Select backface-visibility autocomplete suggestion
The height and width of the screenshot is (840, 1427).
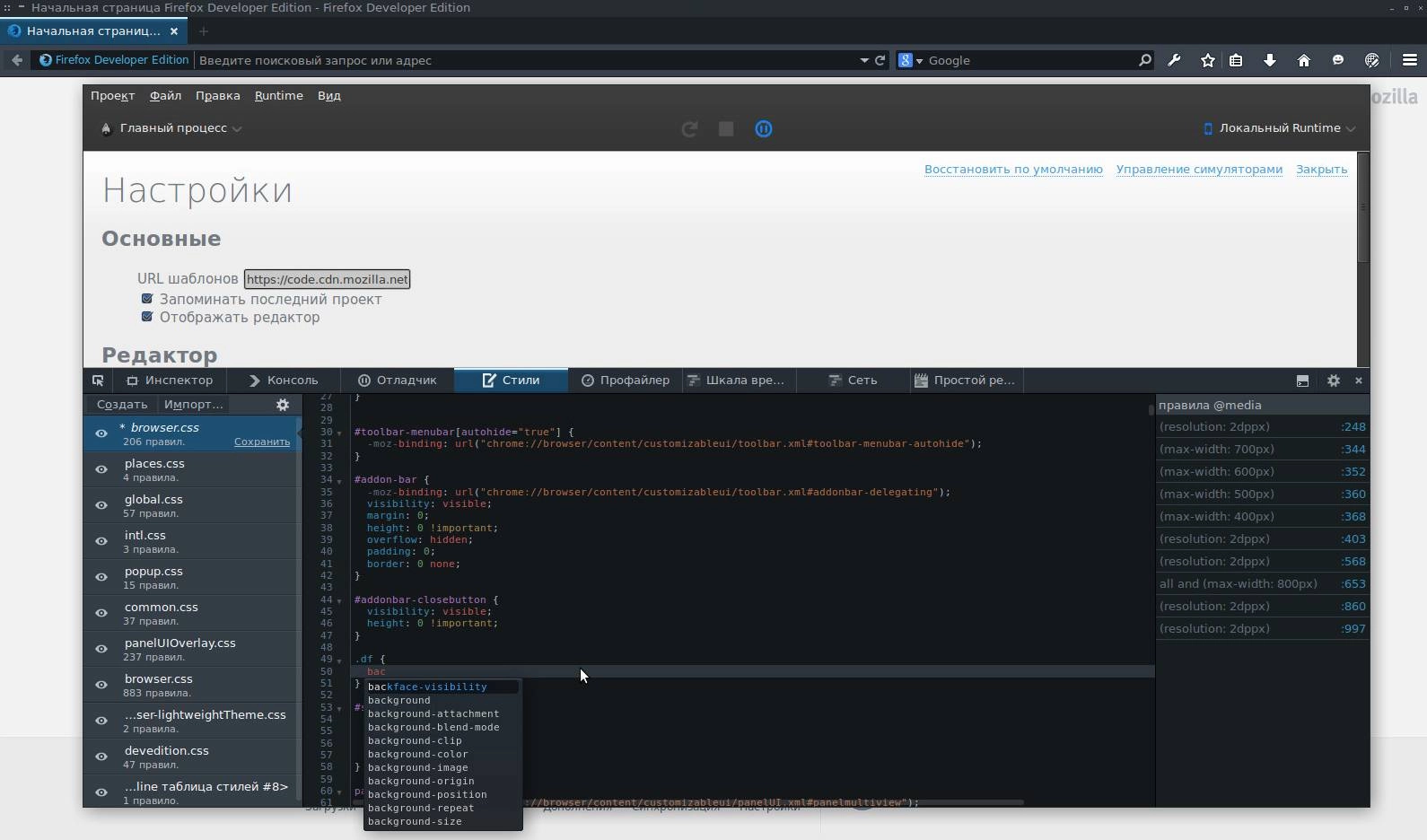pyautogui.click(x=442, y=687)
